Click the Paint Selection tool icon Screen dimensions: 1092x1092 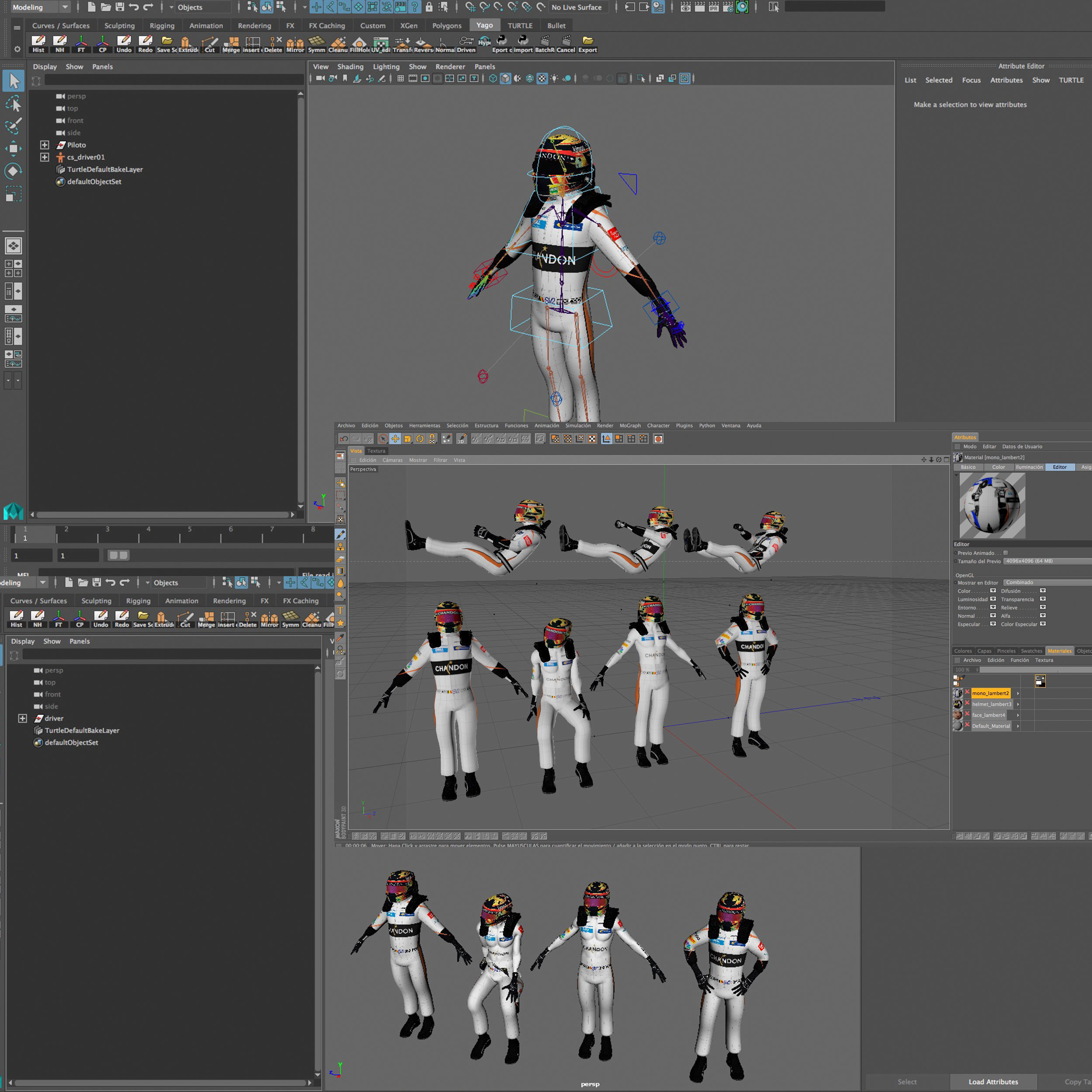pyautogui.click(x=14, y=125)
